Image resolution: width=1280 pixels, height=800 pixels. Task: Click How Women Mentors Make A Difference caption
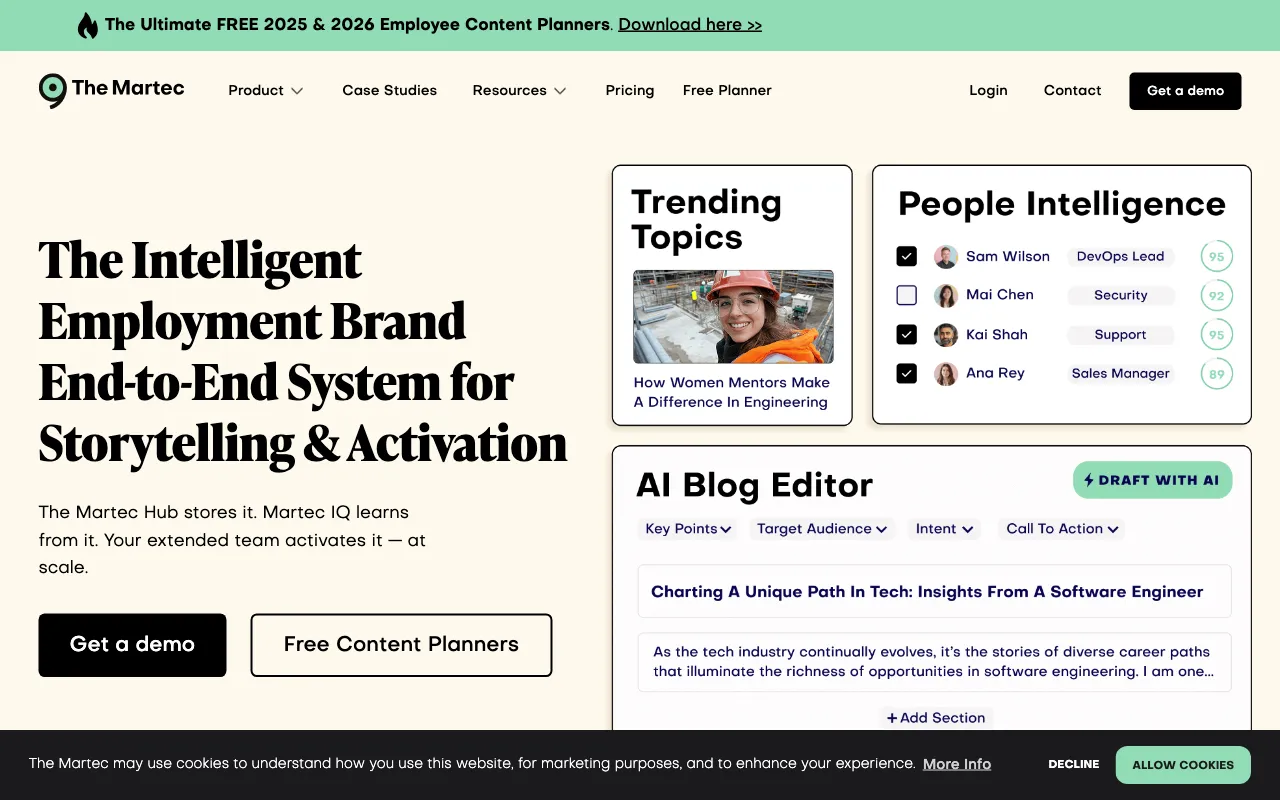(x=732, y=393)
